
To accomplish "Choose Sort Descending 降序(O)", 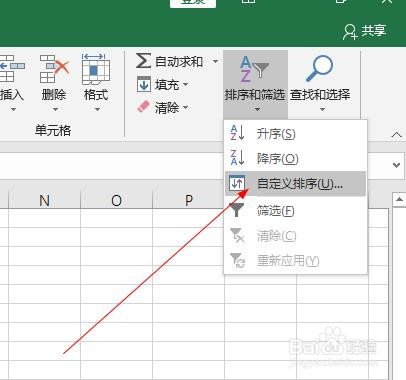I will pyautogui.click(x=296, y=158).
